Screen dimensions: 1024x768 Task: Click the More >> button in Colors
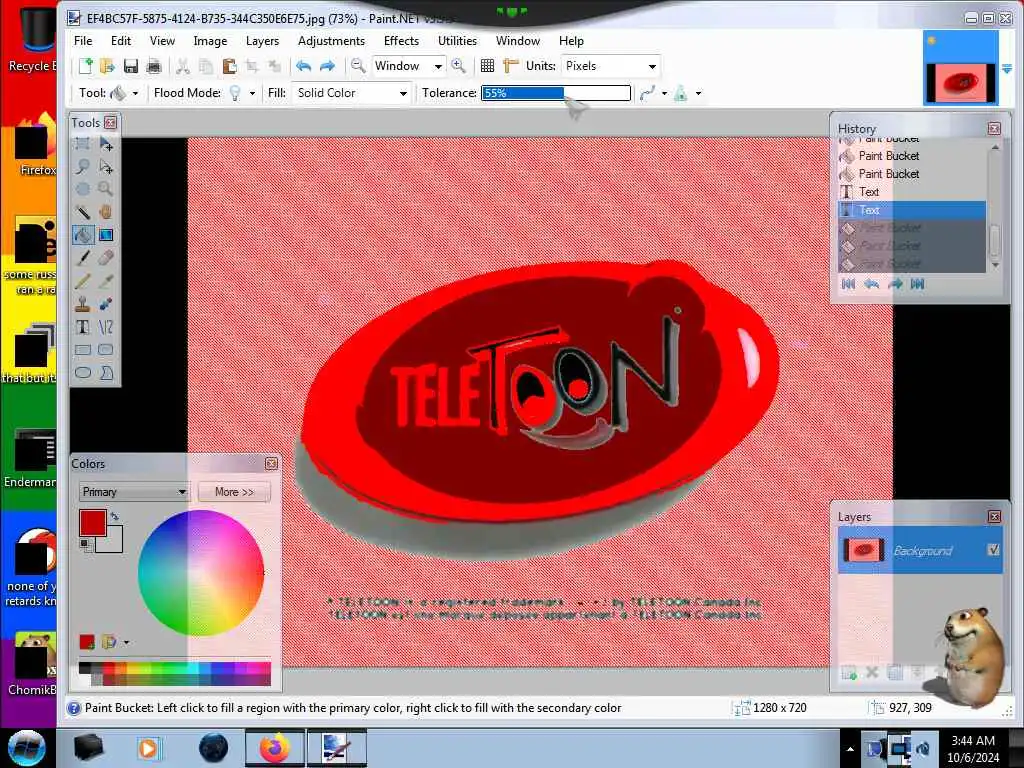(234, 492)
